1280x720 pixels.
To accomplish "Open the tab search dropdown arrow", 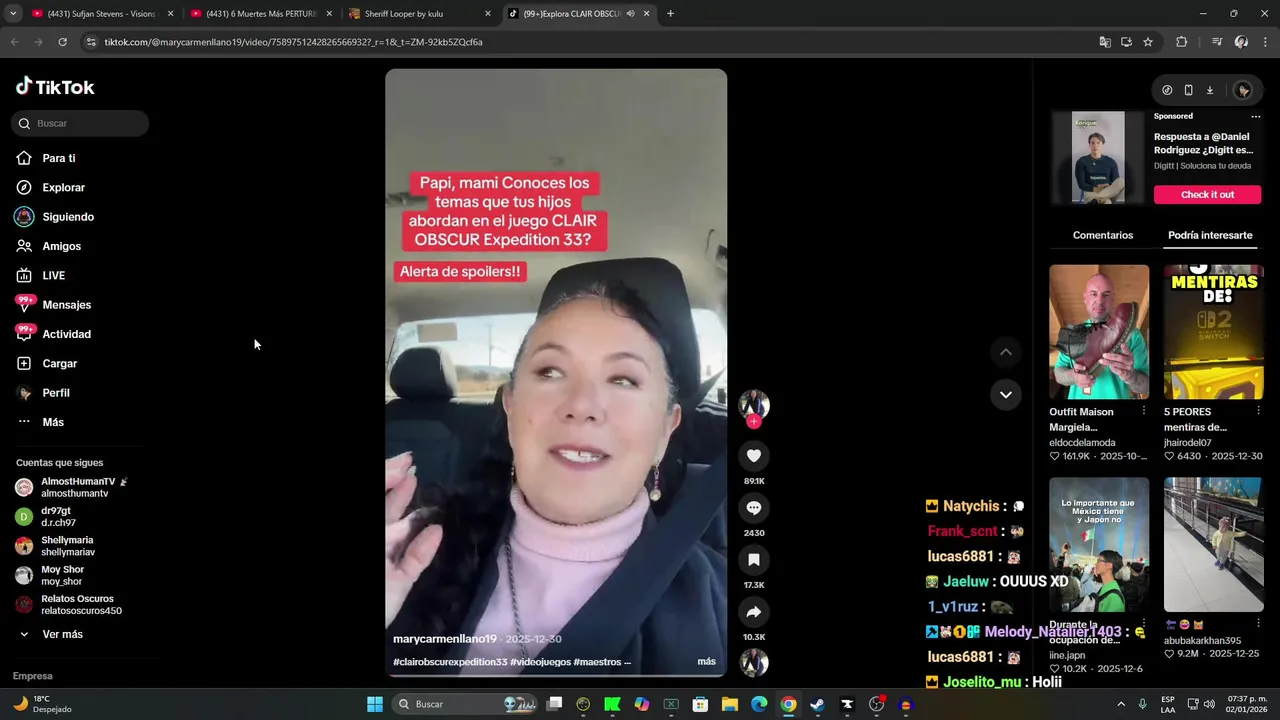I will (12, 14).
